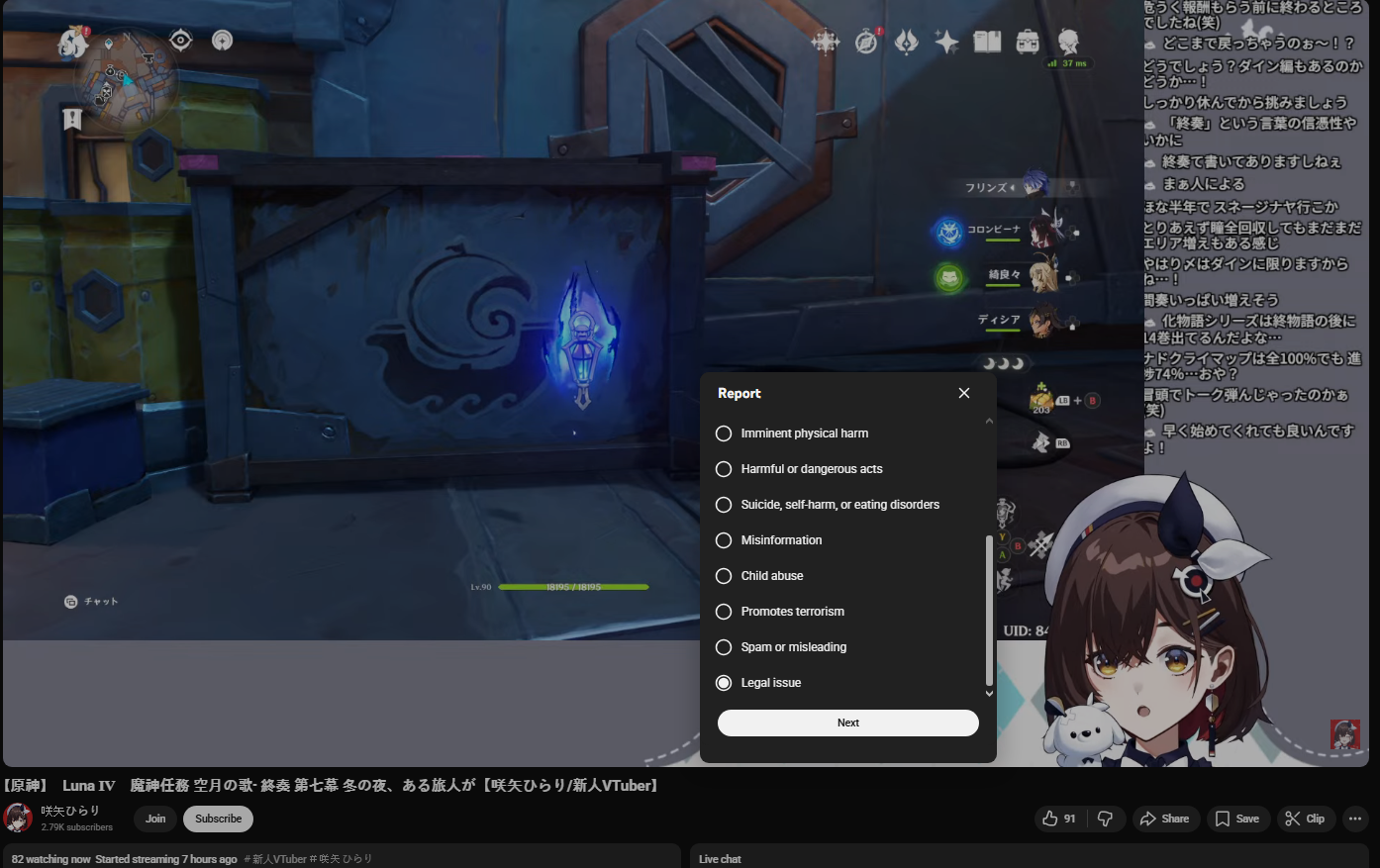
Task: Open the channel avatar below the video
Action: (18, 818)
